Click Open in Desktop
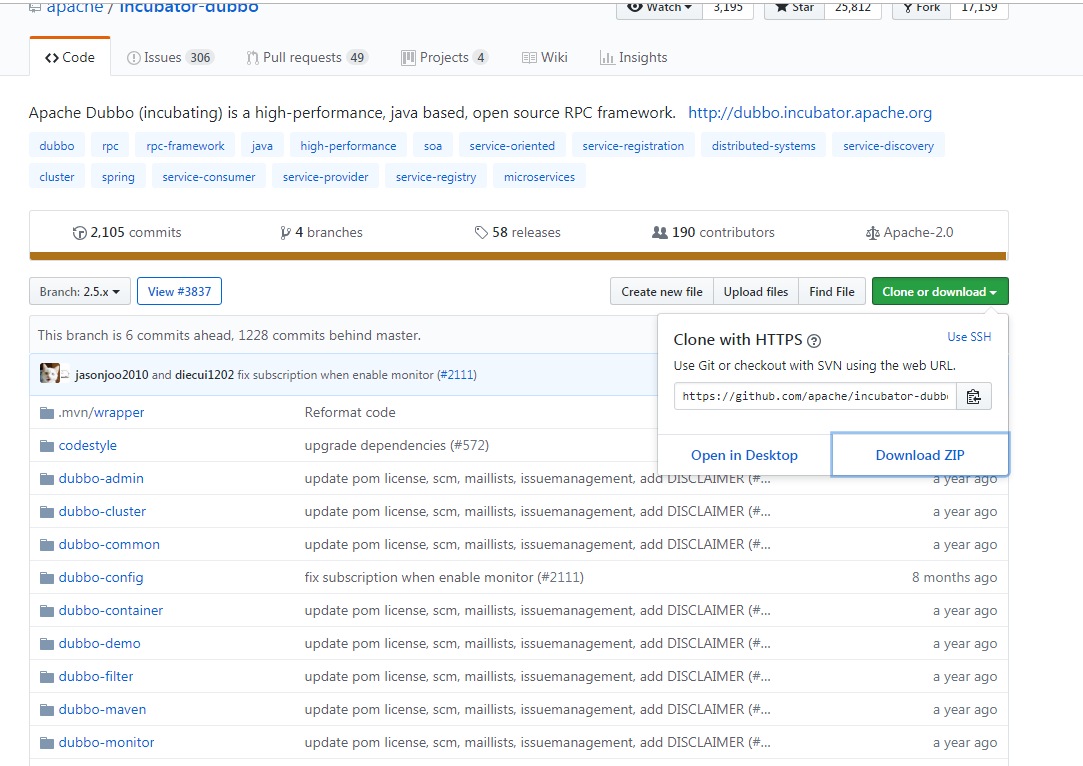The width and height of the screenshot is (1083, 766). [745, 455]
